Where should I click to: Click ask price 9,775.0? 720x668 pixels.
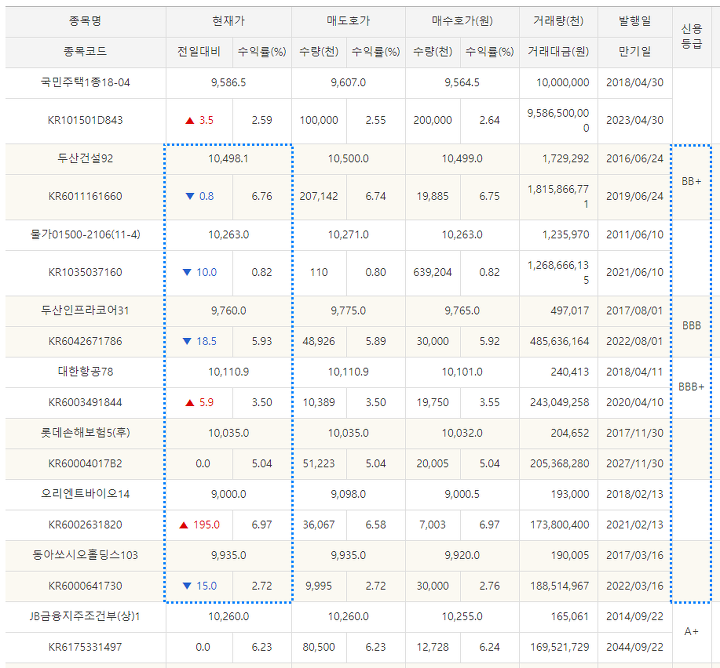pyautogui.click(x=348, y=310)
